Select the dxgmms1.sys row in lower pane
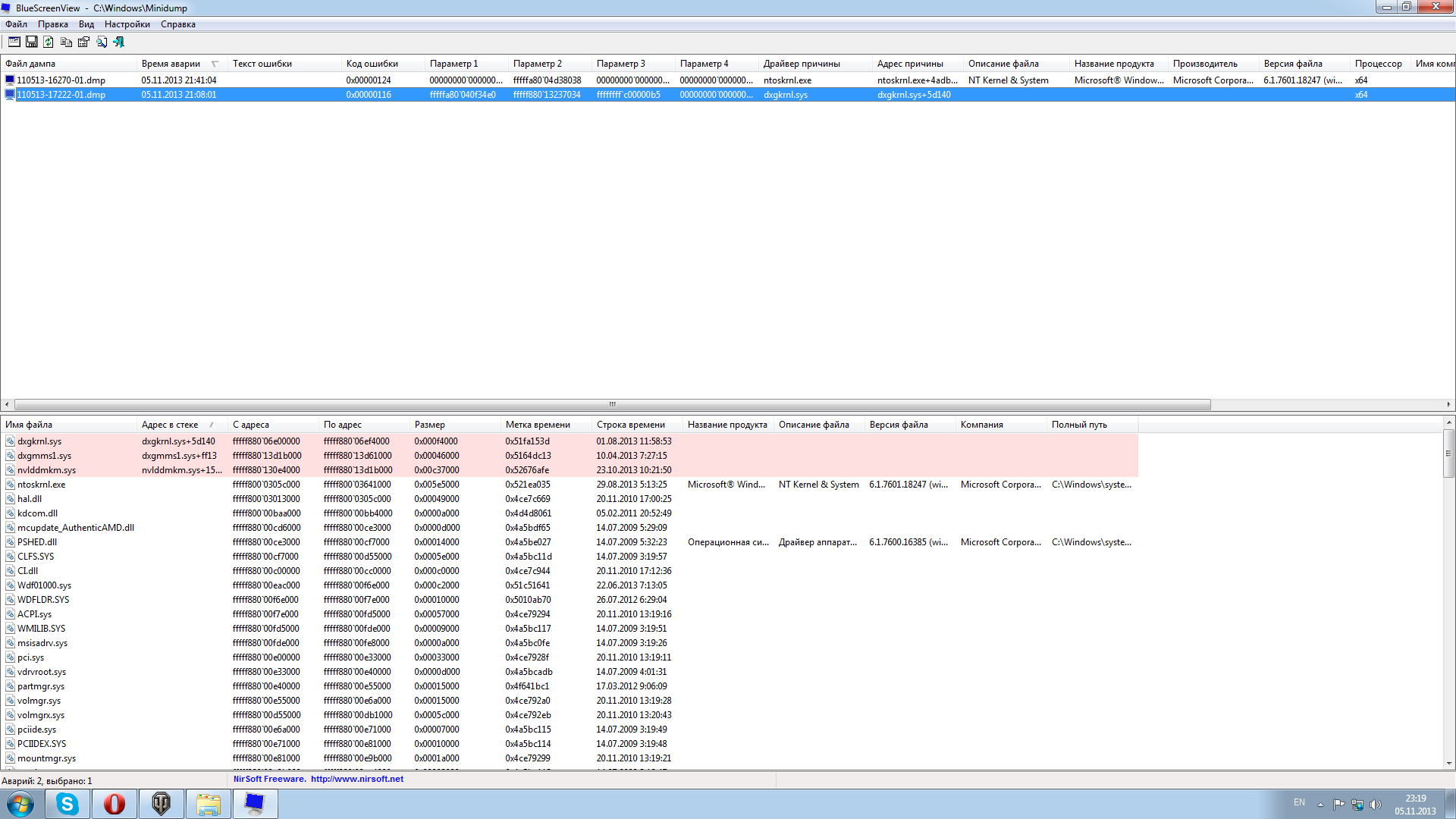Screen dimensions: 1456x819 click(570, 456)
